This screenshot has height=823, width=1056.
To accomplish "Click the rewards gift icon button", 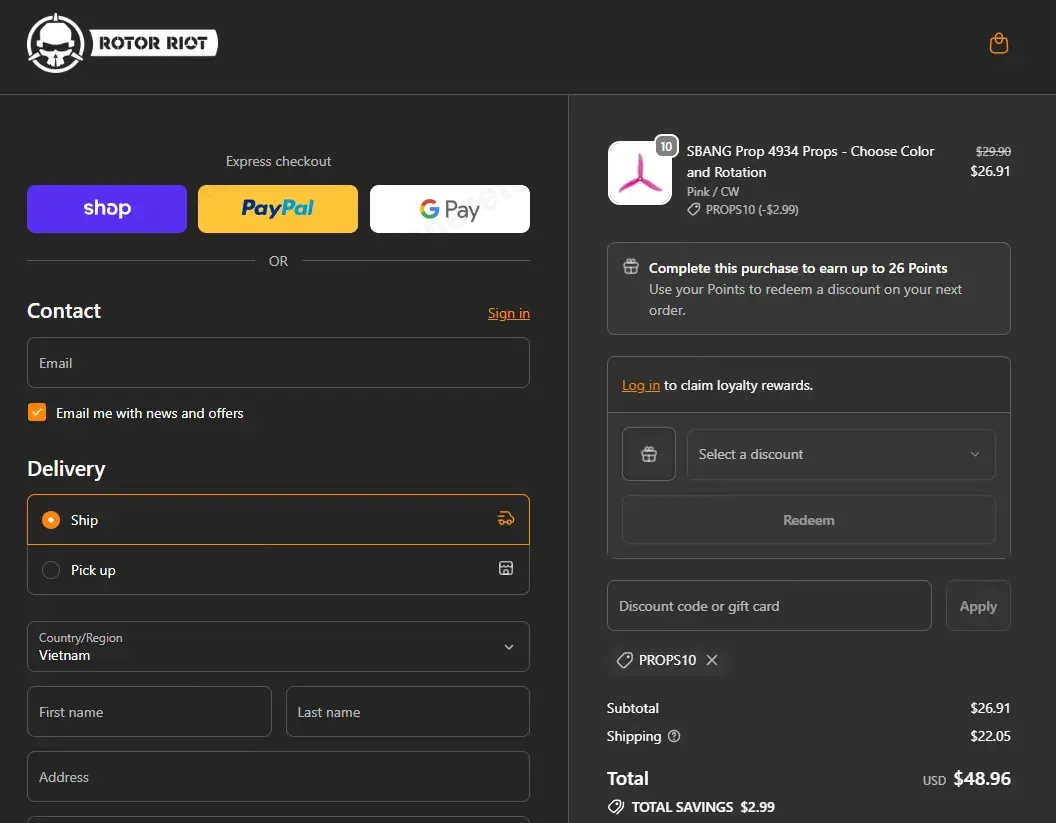I will [x=649, y=454].
